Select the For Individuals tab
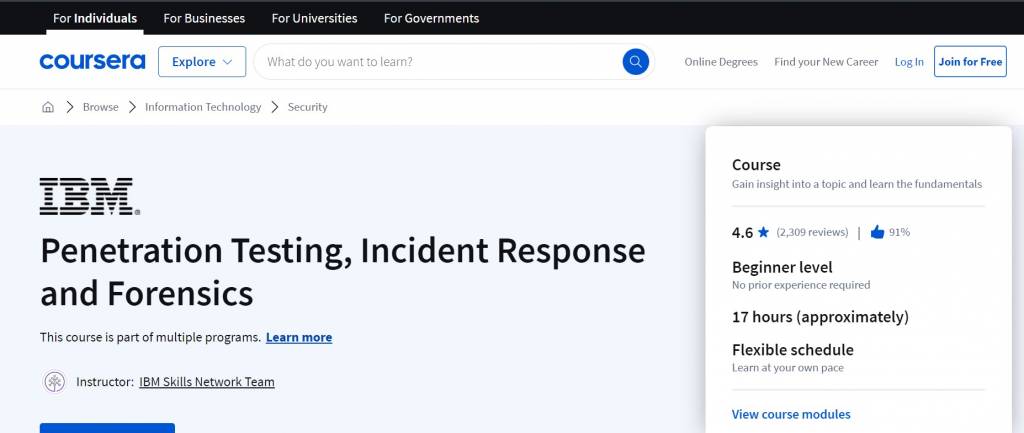This screenshot has width=1024, height=433. [x=95, y=18]
